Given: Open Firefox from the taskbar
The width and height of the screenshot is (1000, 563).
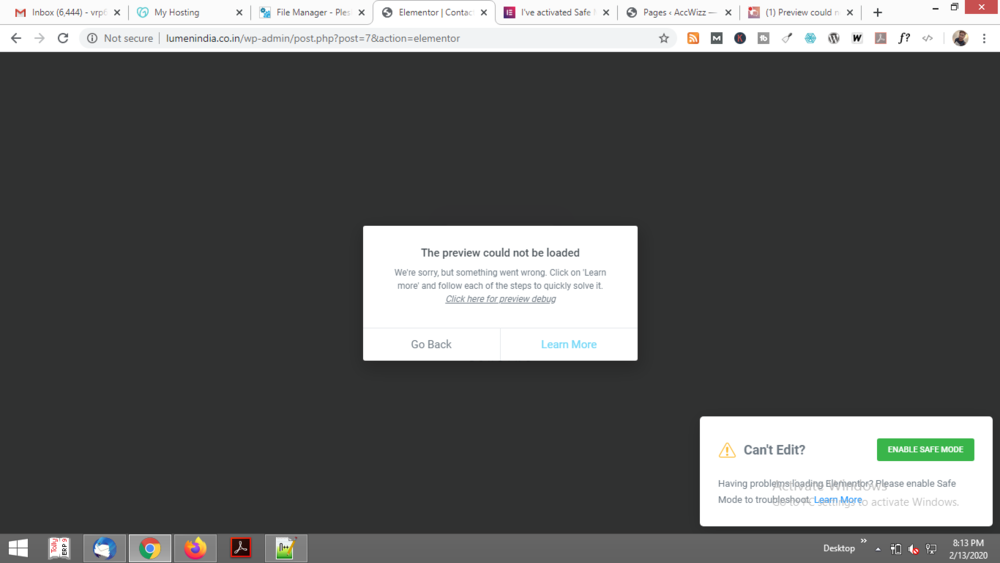Looking at the screenshot, I should (x=195, y=548).
